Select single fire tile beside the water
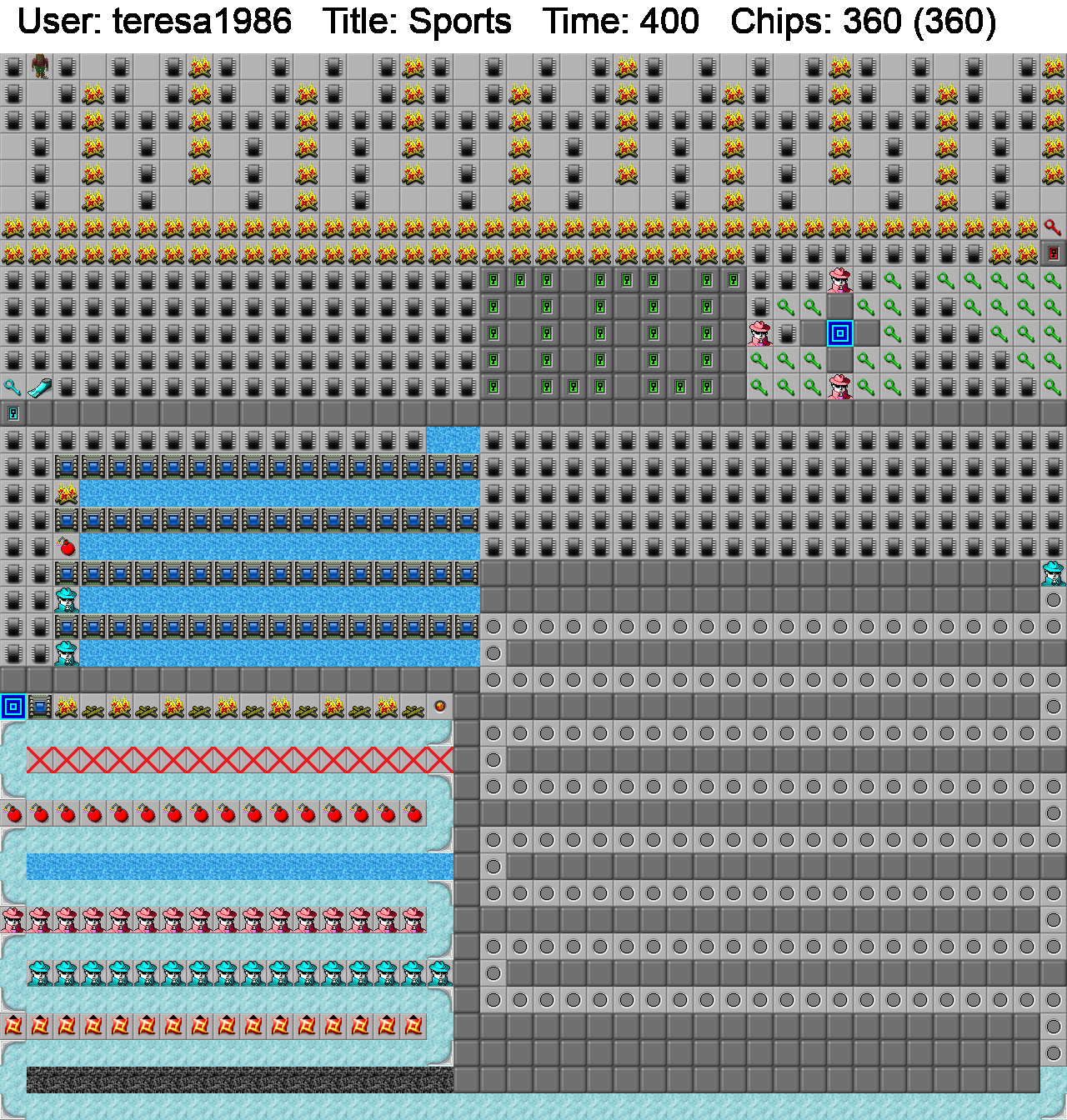This screenshot has width=1067, height=1120. tap(67, 493)
